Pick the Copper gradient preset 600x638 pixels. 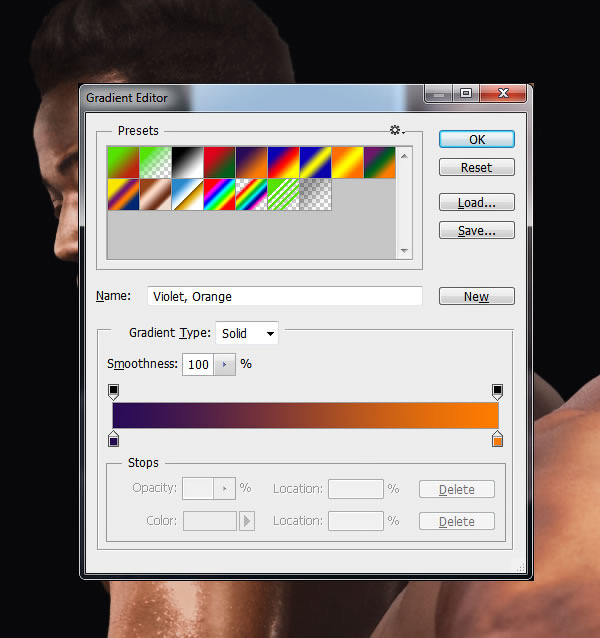(x=155, y=194)
